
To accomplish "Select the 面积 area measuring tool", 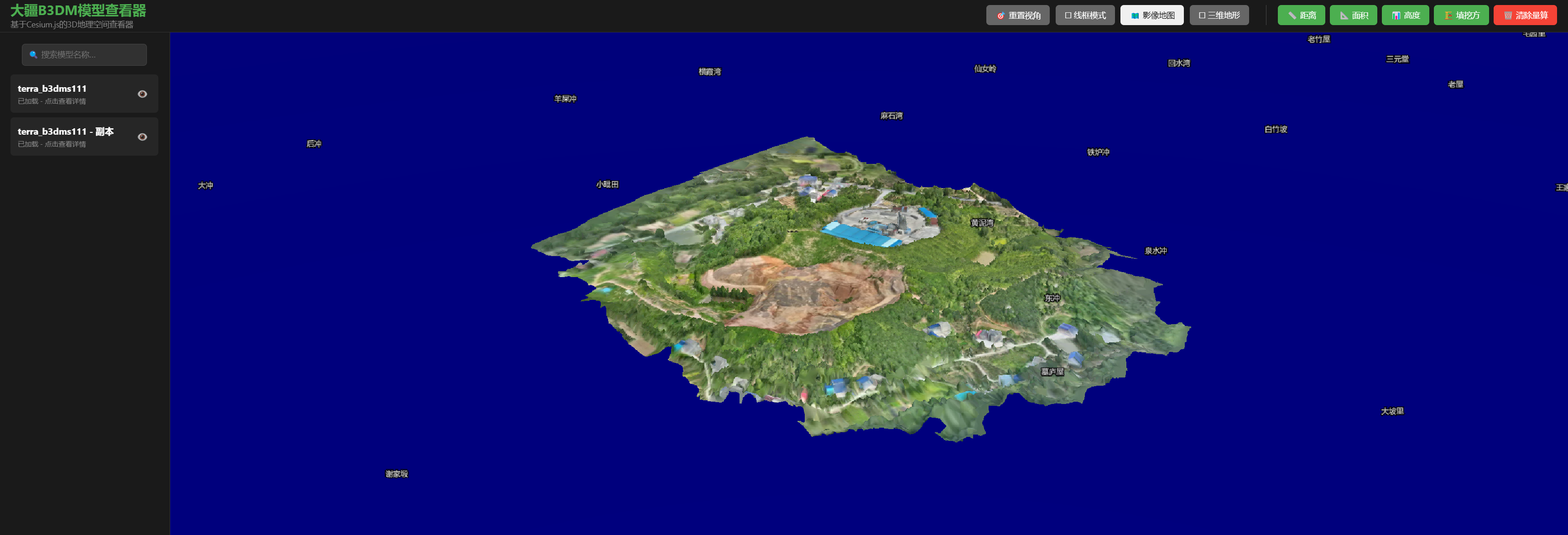I will tap(1353, 15).
